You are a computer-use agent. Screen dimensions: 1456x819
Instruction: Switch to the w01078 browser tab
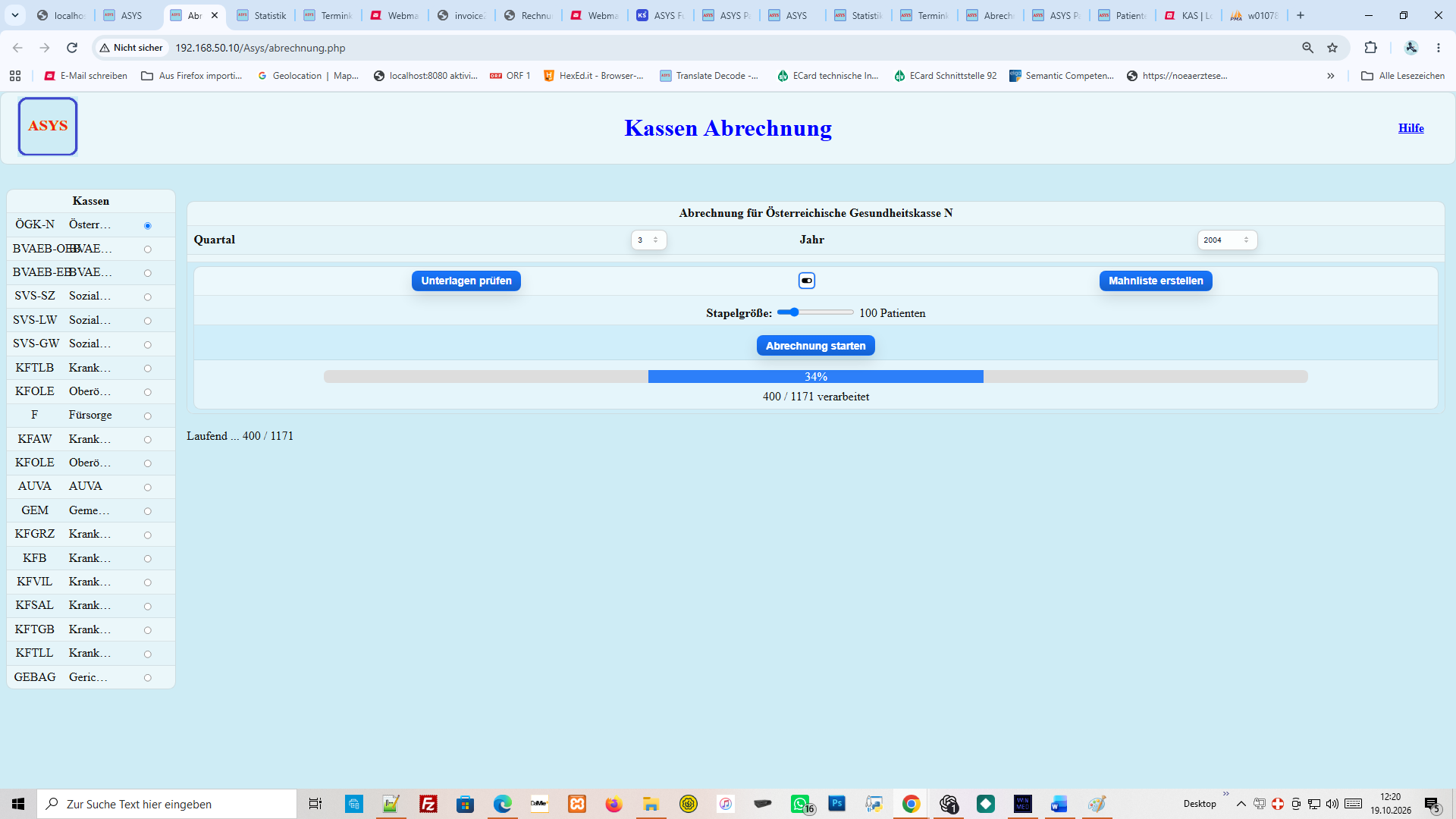pos(1255,15)
